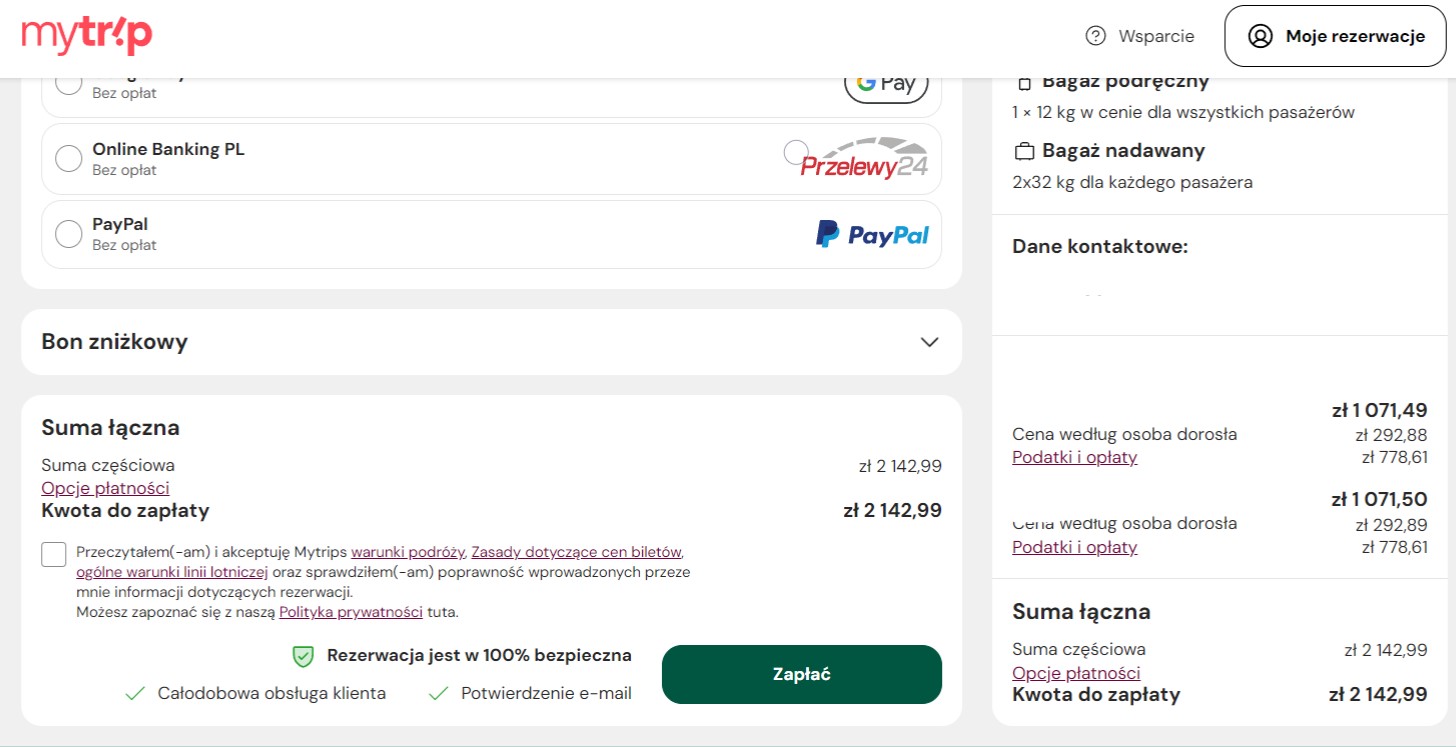The height and width of the screenshot is (747, 1456).
Task: Click the PayPal logo
Action: coord(872,235)
